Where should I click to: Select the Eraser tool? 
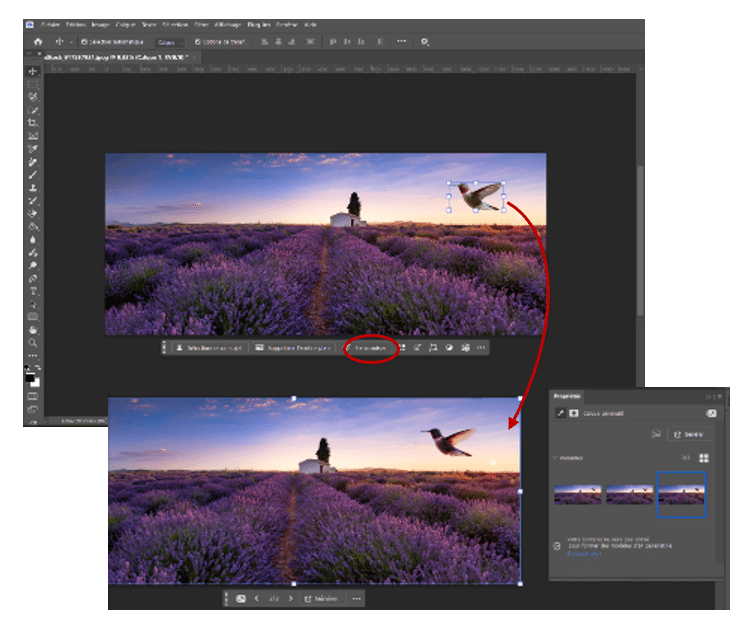33,214
